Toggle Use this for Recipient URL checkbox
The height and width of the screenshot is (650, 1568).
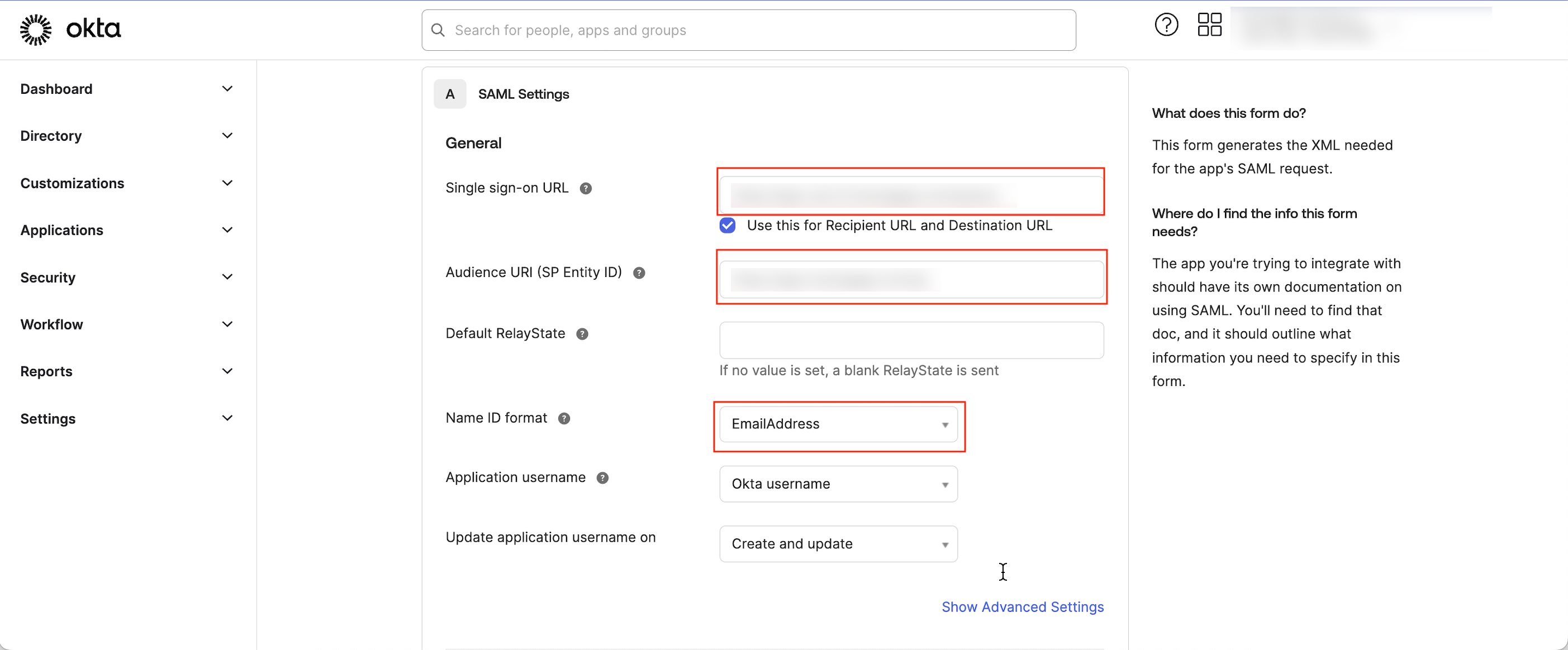point(727,226)
